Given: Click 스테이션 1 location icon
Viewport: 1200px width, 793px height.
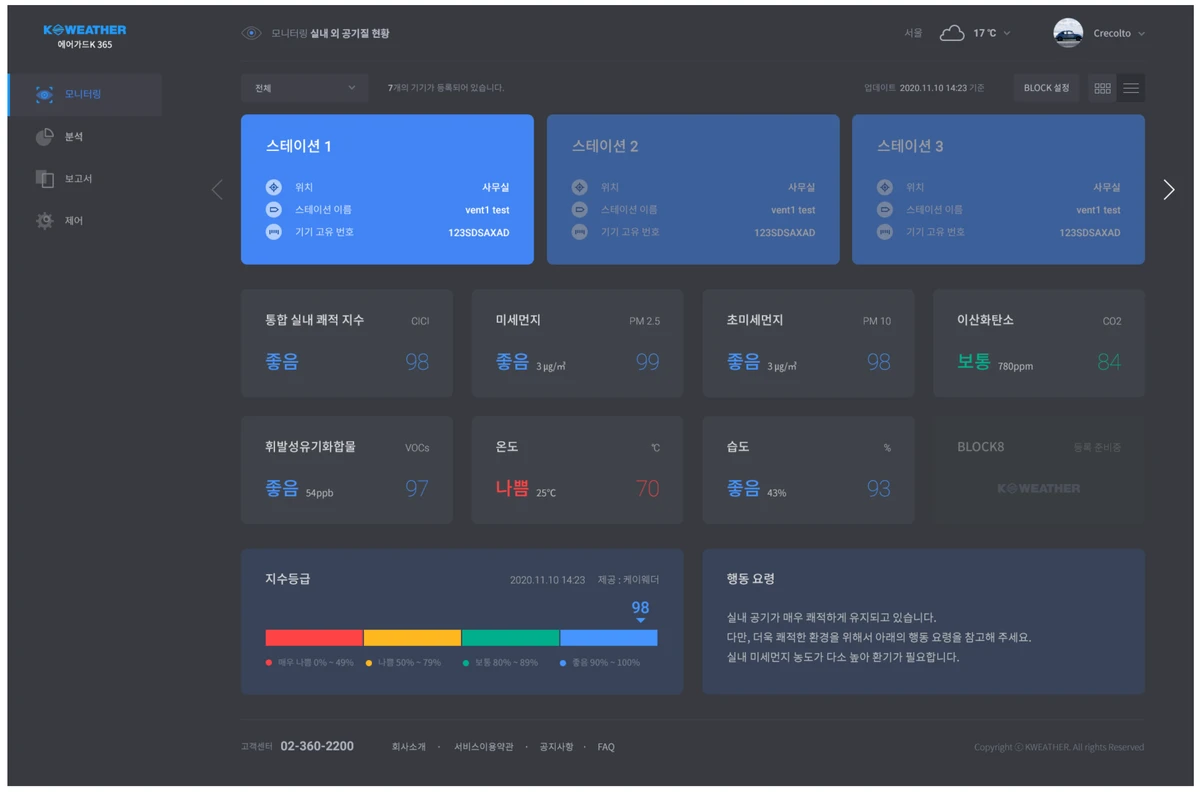Looking at the screenshot, I should pyautogui.click(x=273, y=187).
